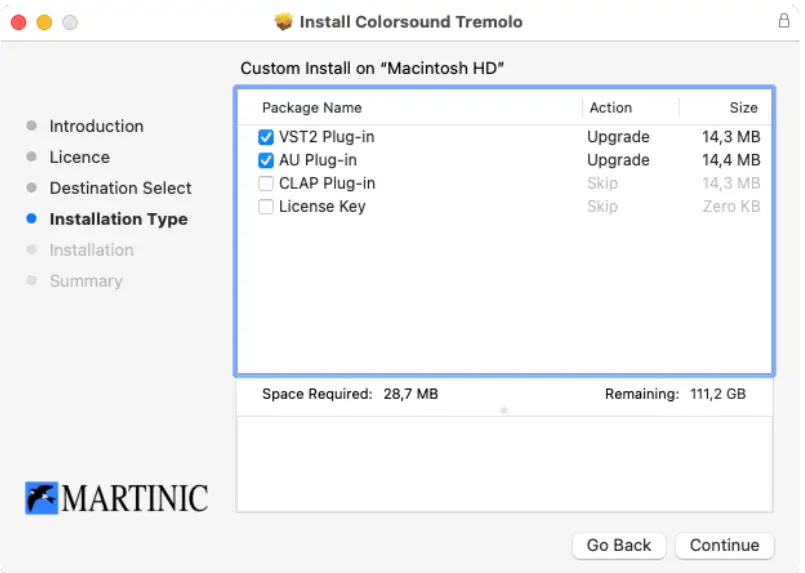The image size is (805, 573).
Task: Click Skip action for License Key
Action: pos(602,206)
